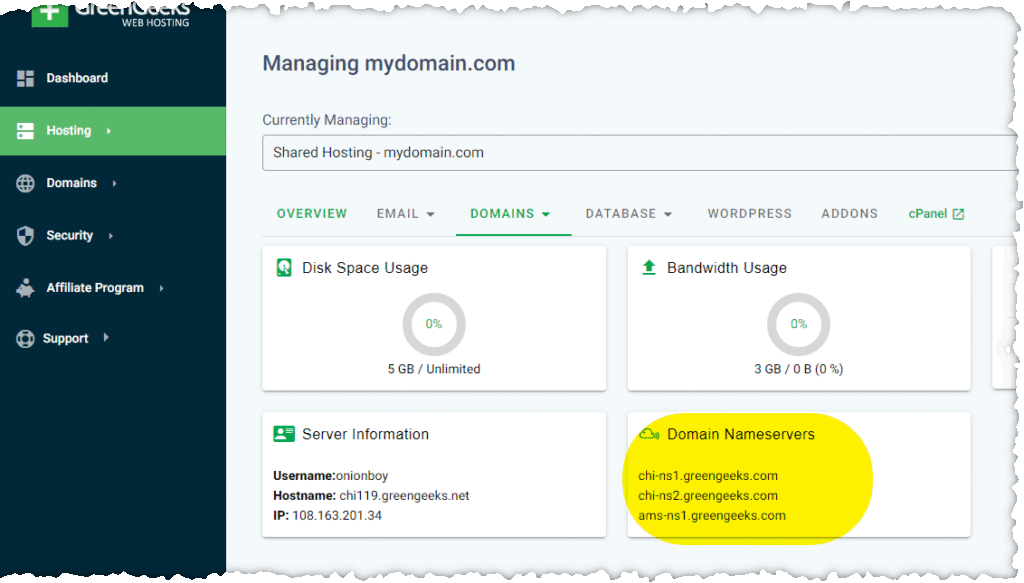Click the Security shield icon

25,236
